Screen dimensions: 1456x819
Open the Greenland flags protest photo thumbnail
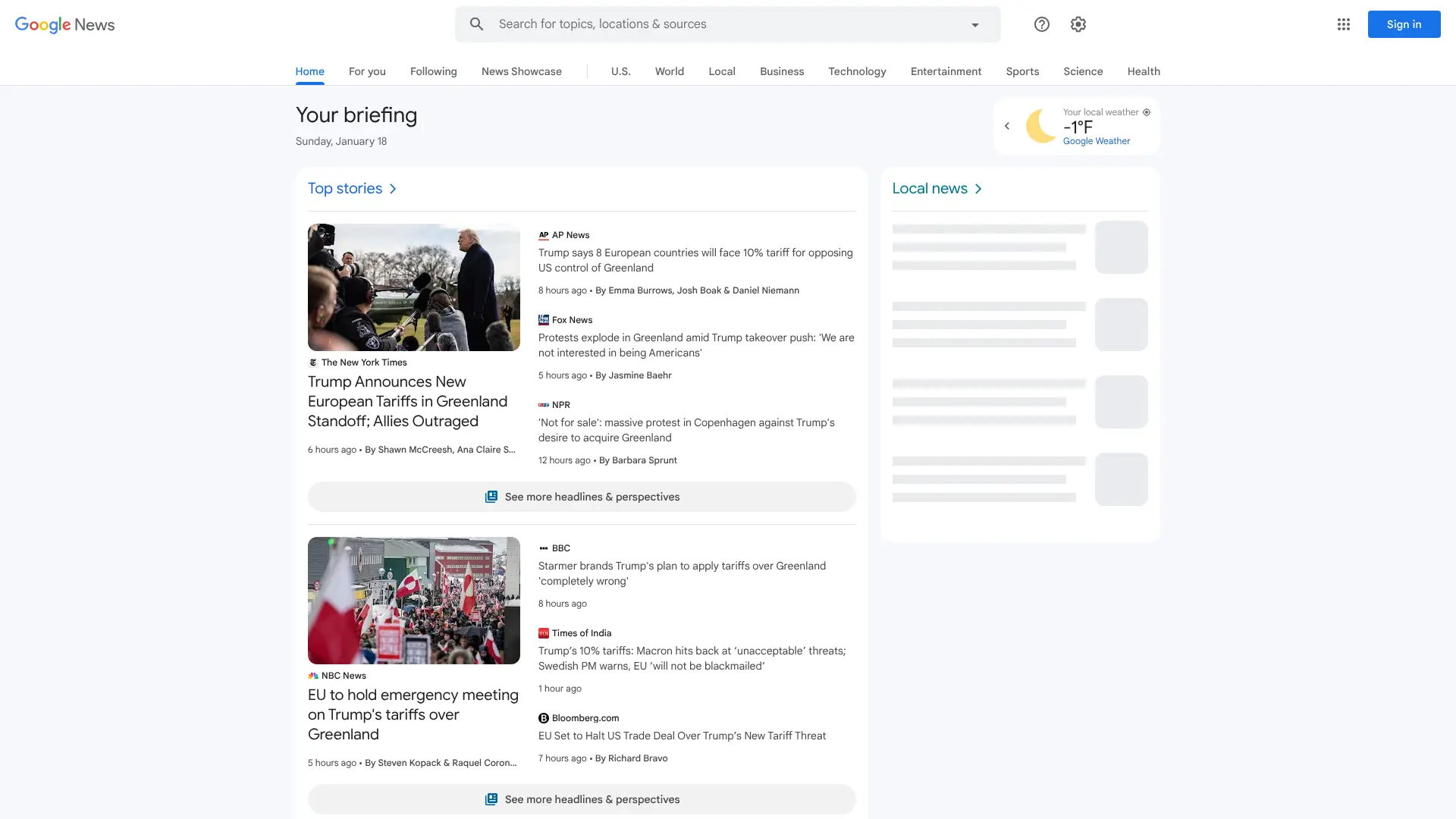pos(414,601)
